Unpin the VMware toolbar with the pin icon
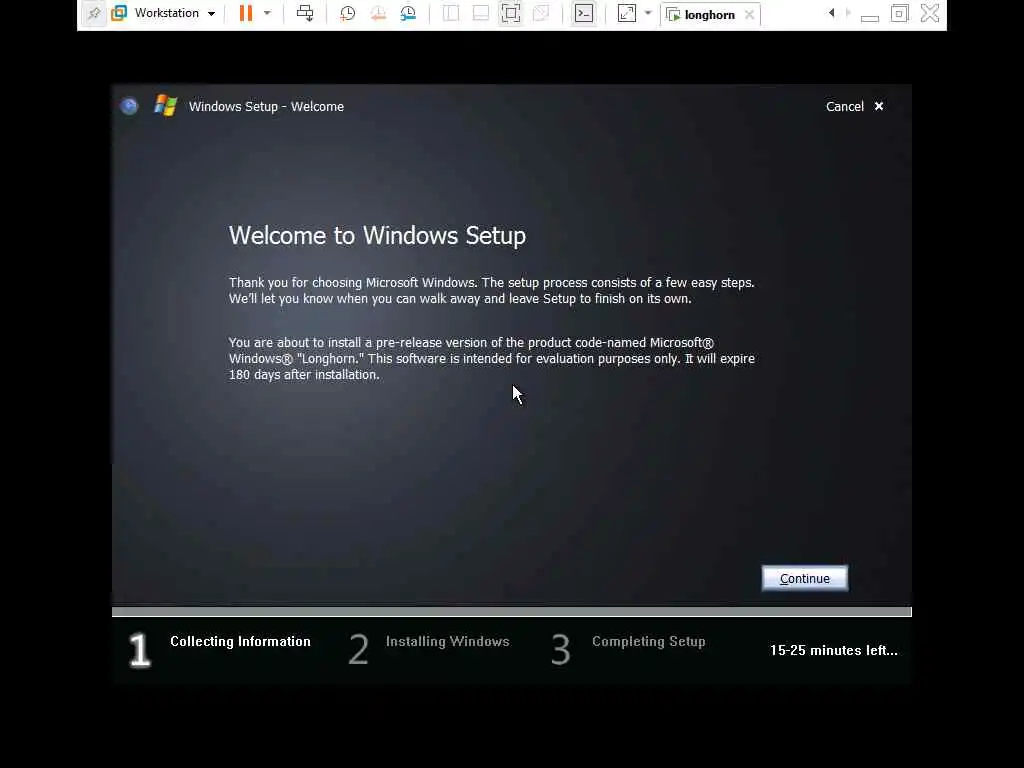This screenshot has width=1024, height=768. [94, 14]
